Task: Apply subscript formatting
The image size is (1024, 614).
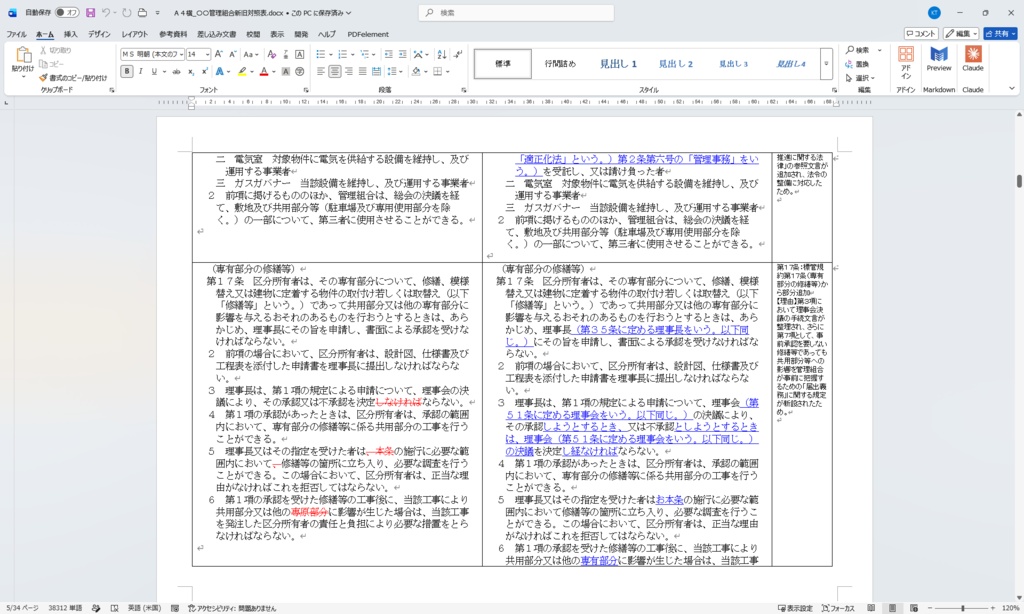Action: 191,72
